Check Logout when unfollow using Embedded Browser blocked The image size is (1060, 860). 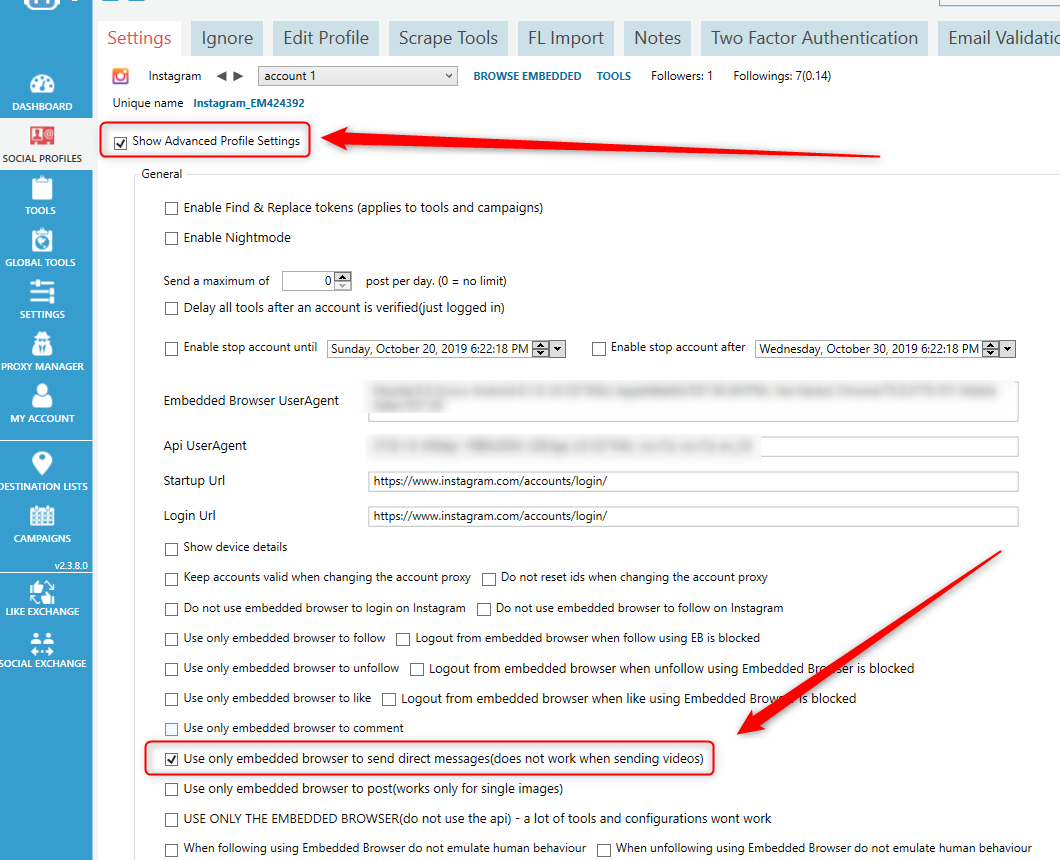click(x=416, y=669)
